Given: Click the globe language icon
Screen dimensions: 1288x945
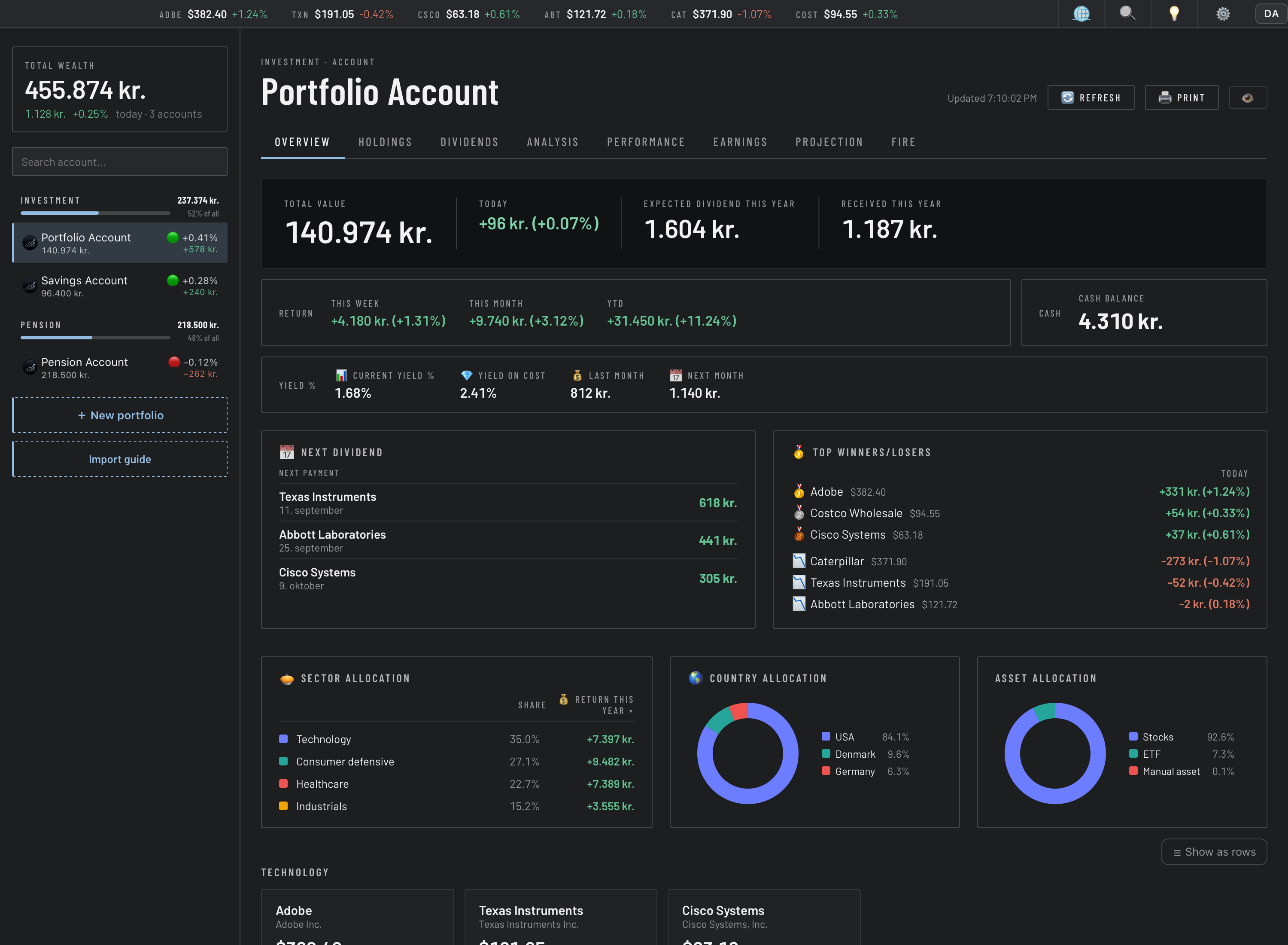Looking at the screenshot, I should pos(1081,14).
